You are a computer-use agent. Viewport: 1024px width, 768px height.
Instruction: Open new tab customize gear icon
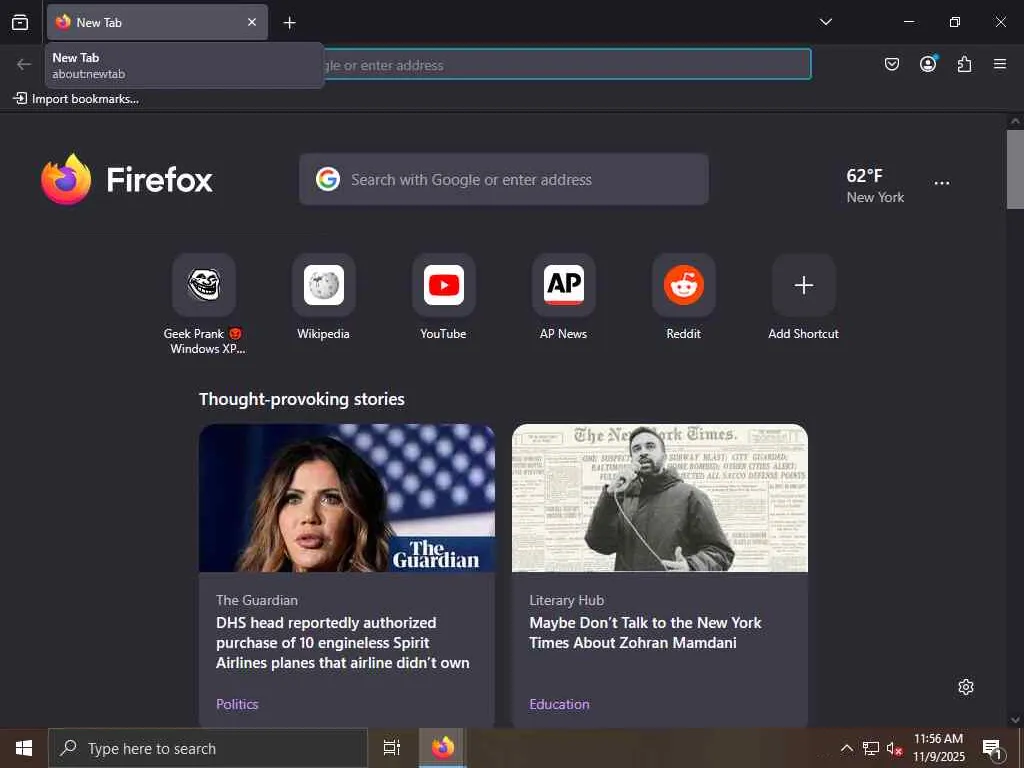pos(966,687)
